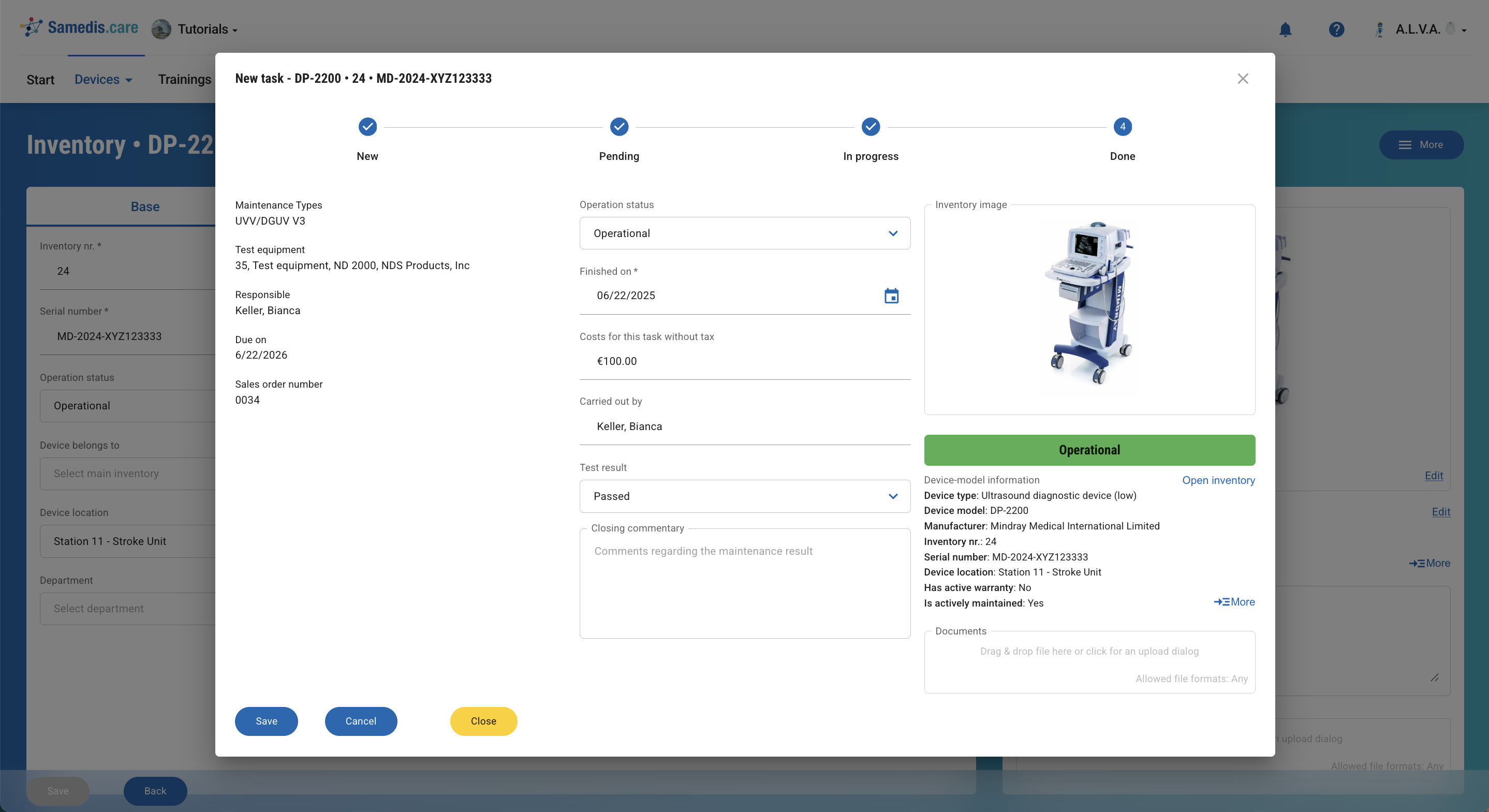
Task: Open the Tutorials client dropdown
Action: tap(207, 29)
